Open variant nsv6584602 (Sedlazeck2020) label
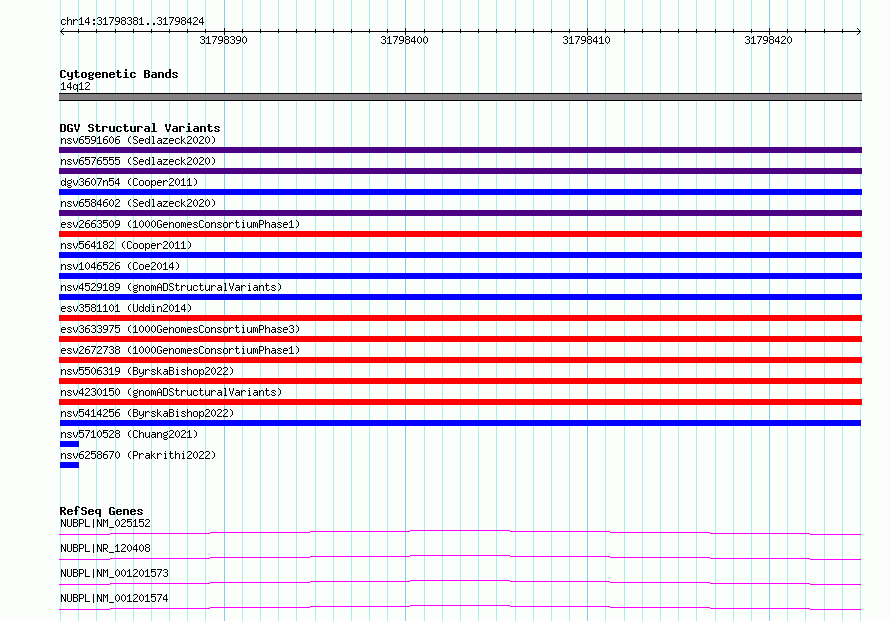Screen dimensions: 890x621 (138, 203)
